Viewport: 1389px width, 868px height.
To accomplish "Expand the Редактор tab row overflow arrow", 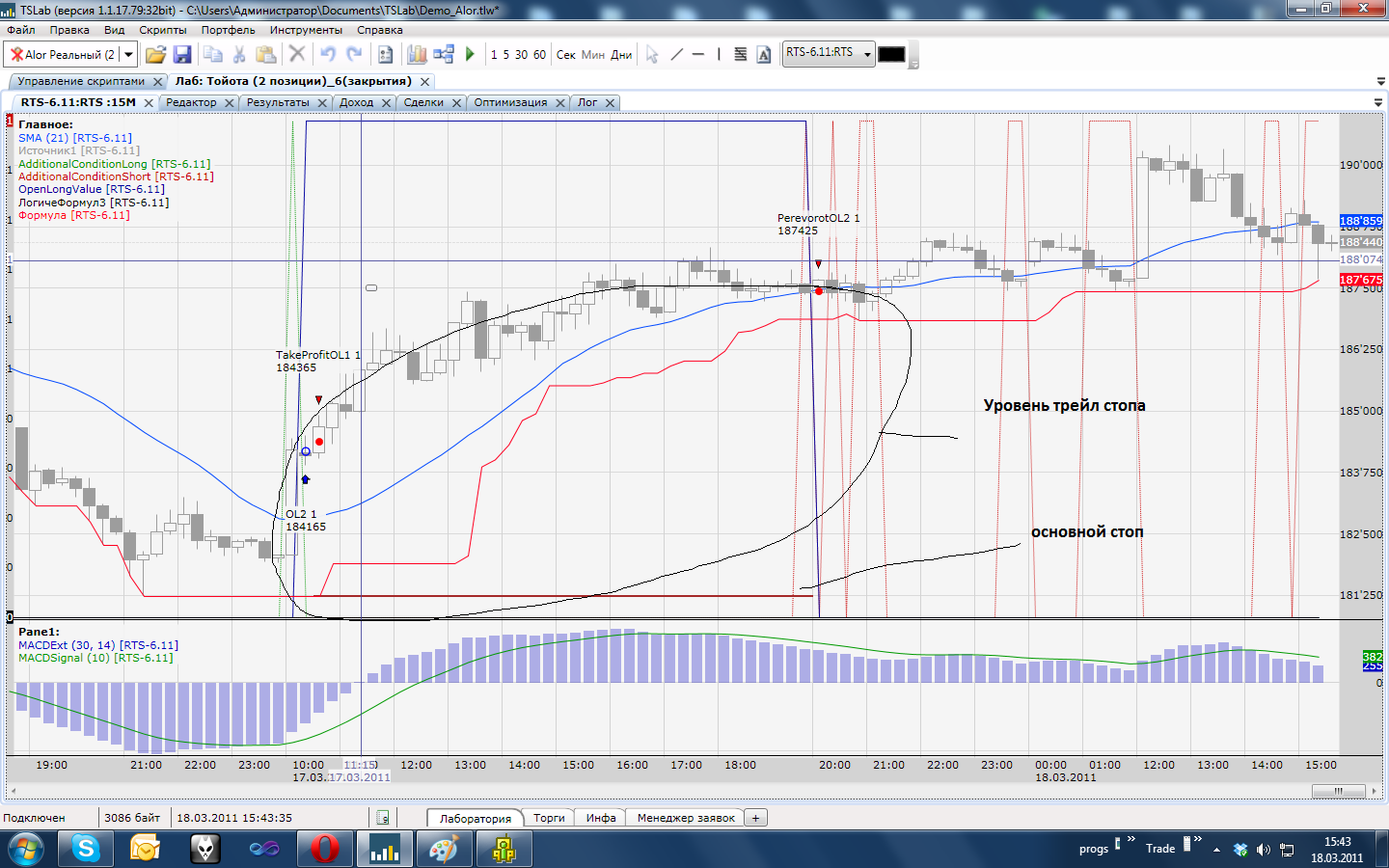I will tap(1377, 102).
